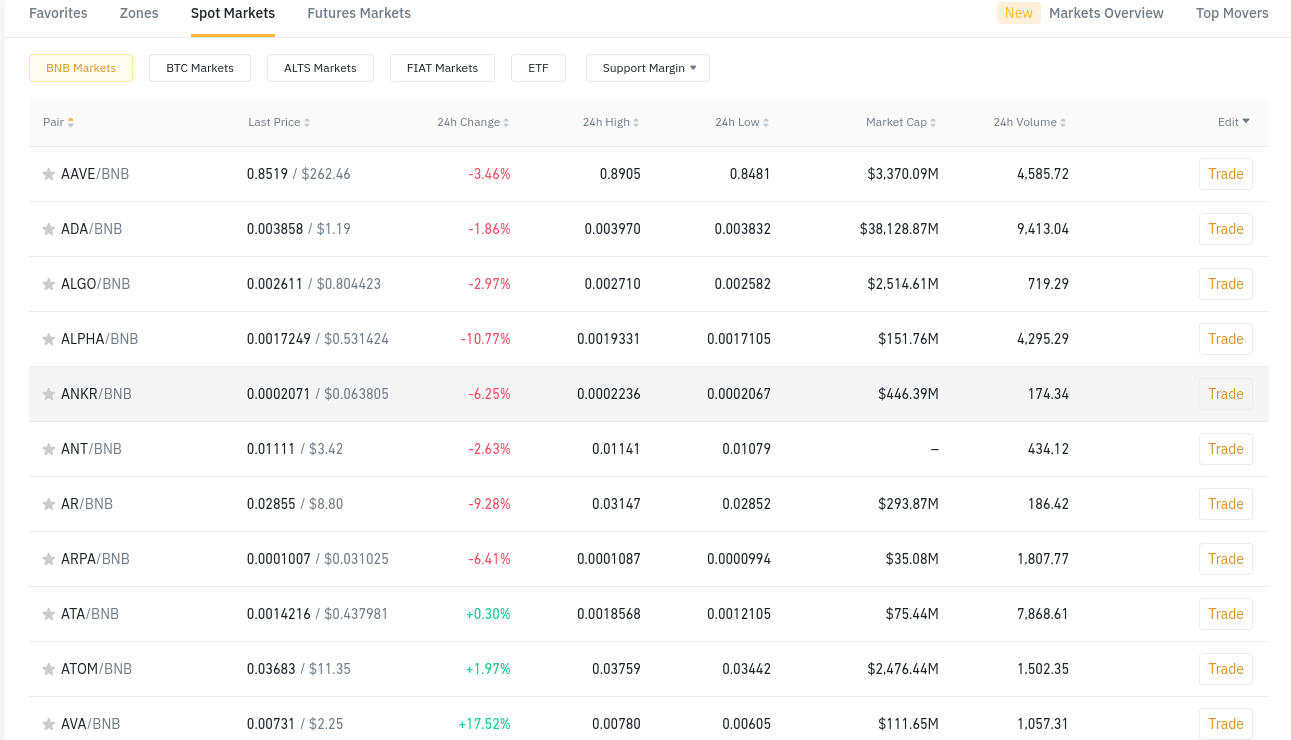This screenshot has width=1291, height=740.
Task: Open the Edit columns dropdown
Action: pos(1234,122)
